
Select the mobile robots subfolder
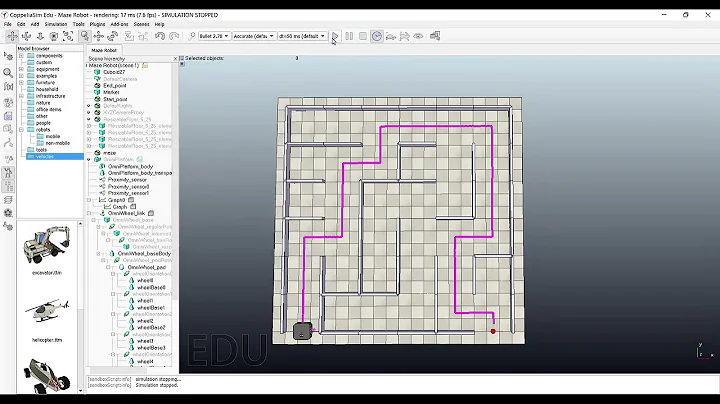point(53,136)
